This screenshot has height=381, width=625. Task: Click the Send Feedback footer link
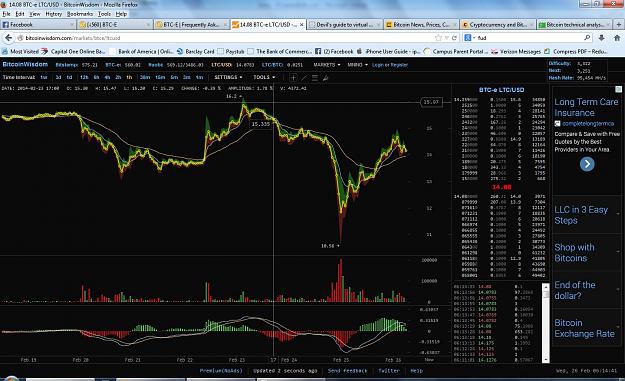(x=347, y=371)
